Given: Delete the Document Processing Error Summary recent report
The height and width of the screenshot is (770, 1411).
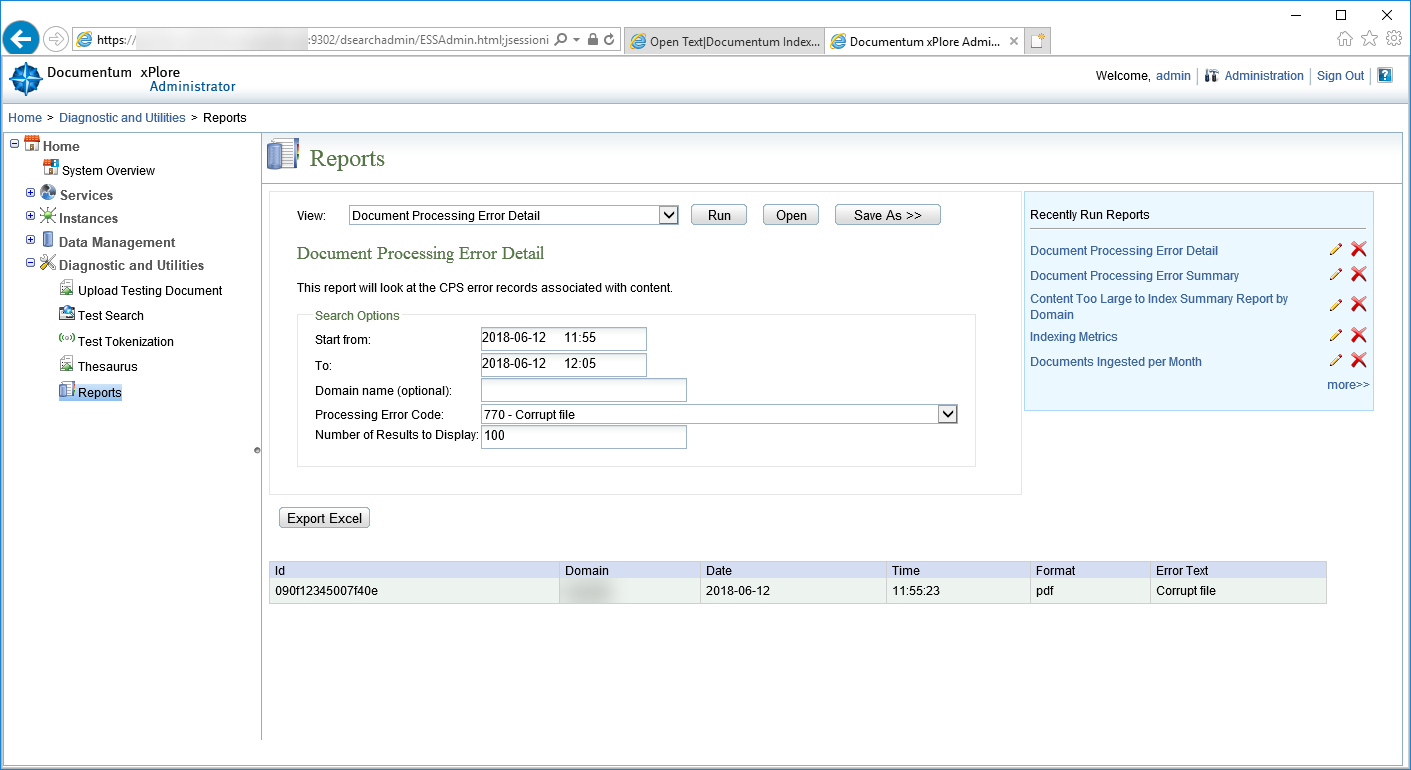Looking at the screenshot, I should point(1358,275).
